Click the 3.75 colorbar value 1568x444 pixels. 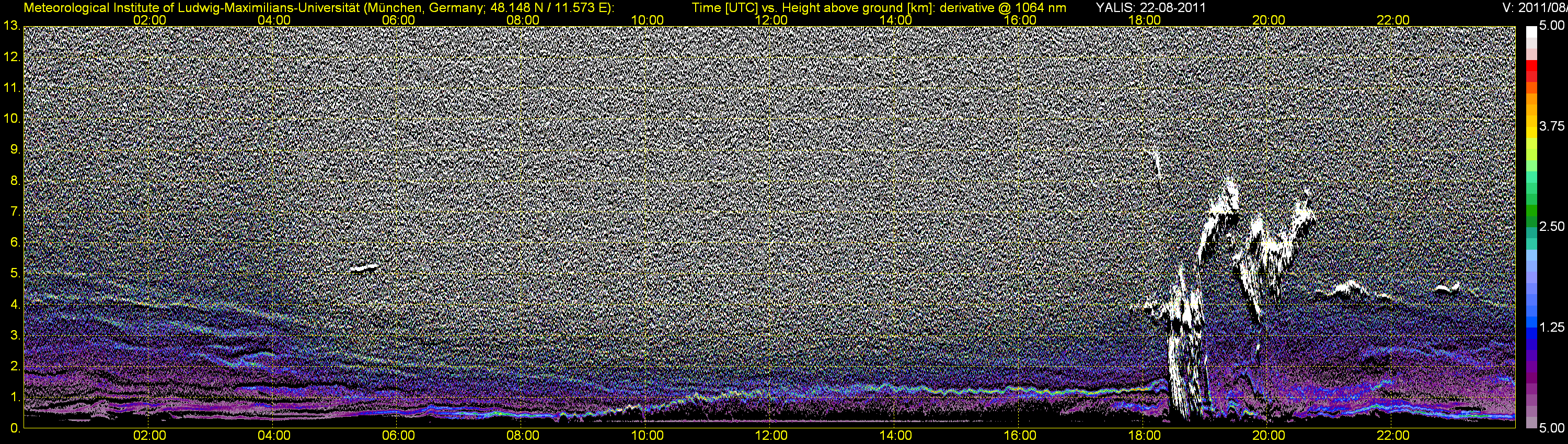point(1551,126)
